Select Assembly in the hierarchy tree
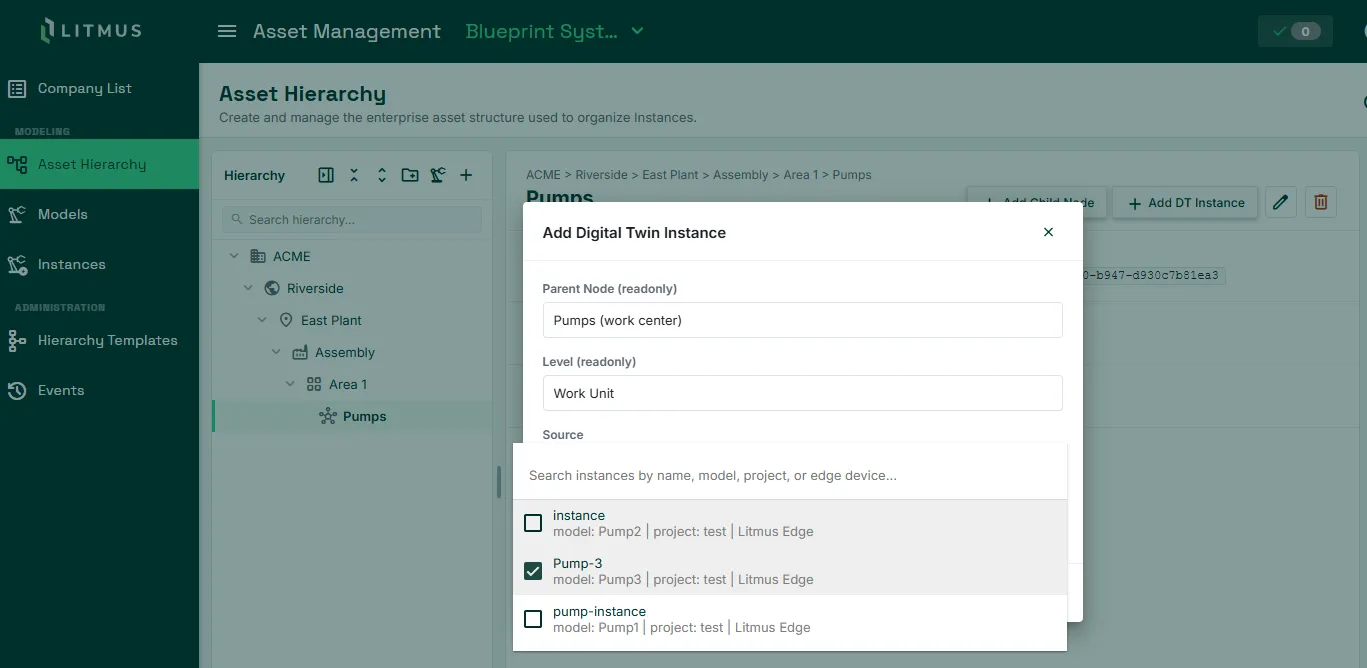 pyautogui.click(x=345, y=352)
